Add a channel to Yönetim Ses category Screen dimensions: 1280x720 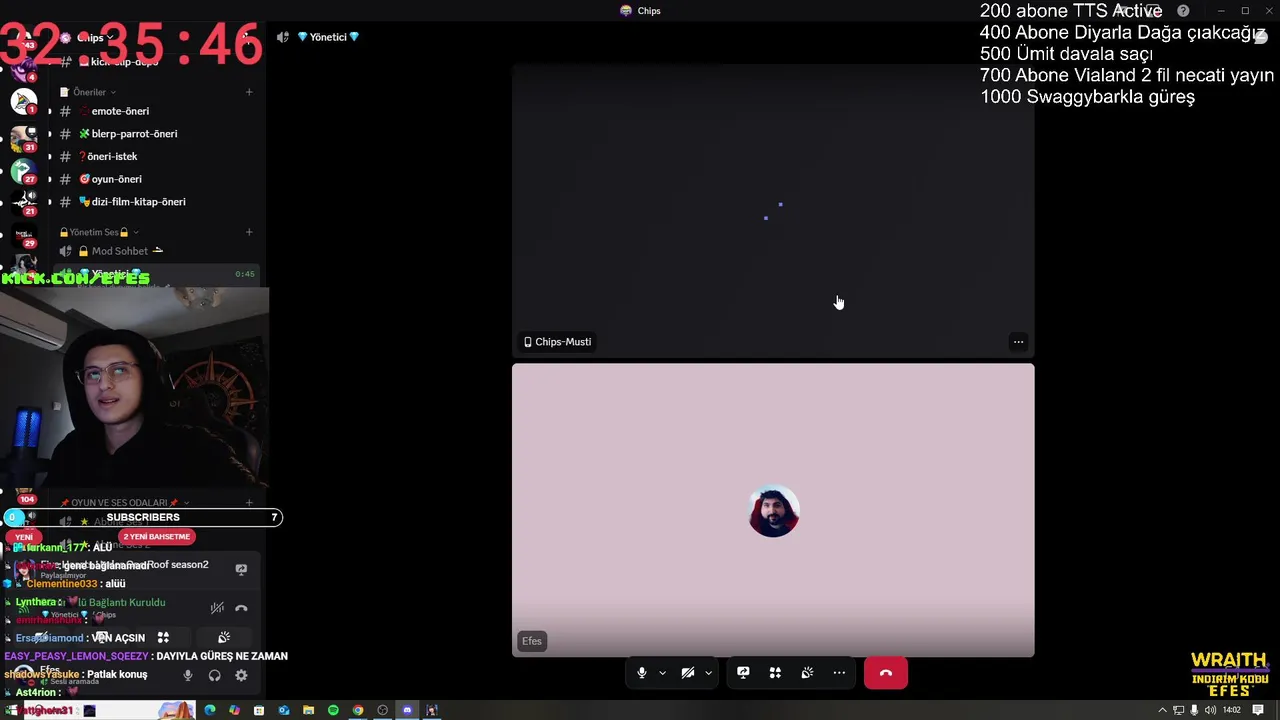coord(249,232)
